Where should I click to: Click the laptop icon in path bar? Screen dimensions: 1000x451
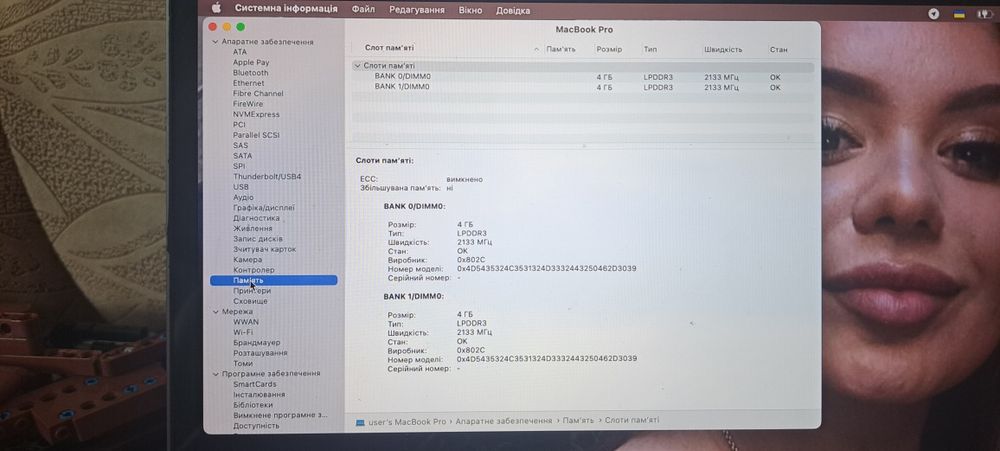pyautogui.click(x=360, y=422)
